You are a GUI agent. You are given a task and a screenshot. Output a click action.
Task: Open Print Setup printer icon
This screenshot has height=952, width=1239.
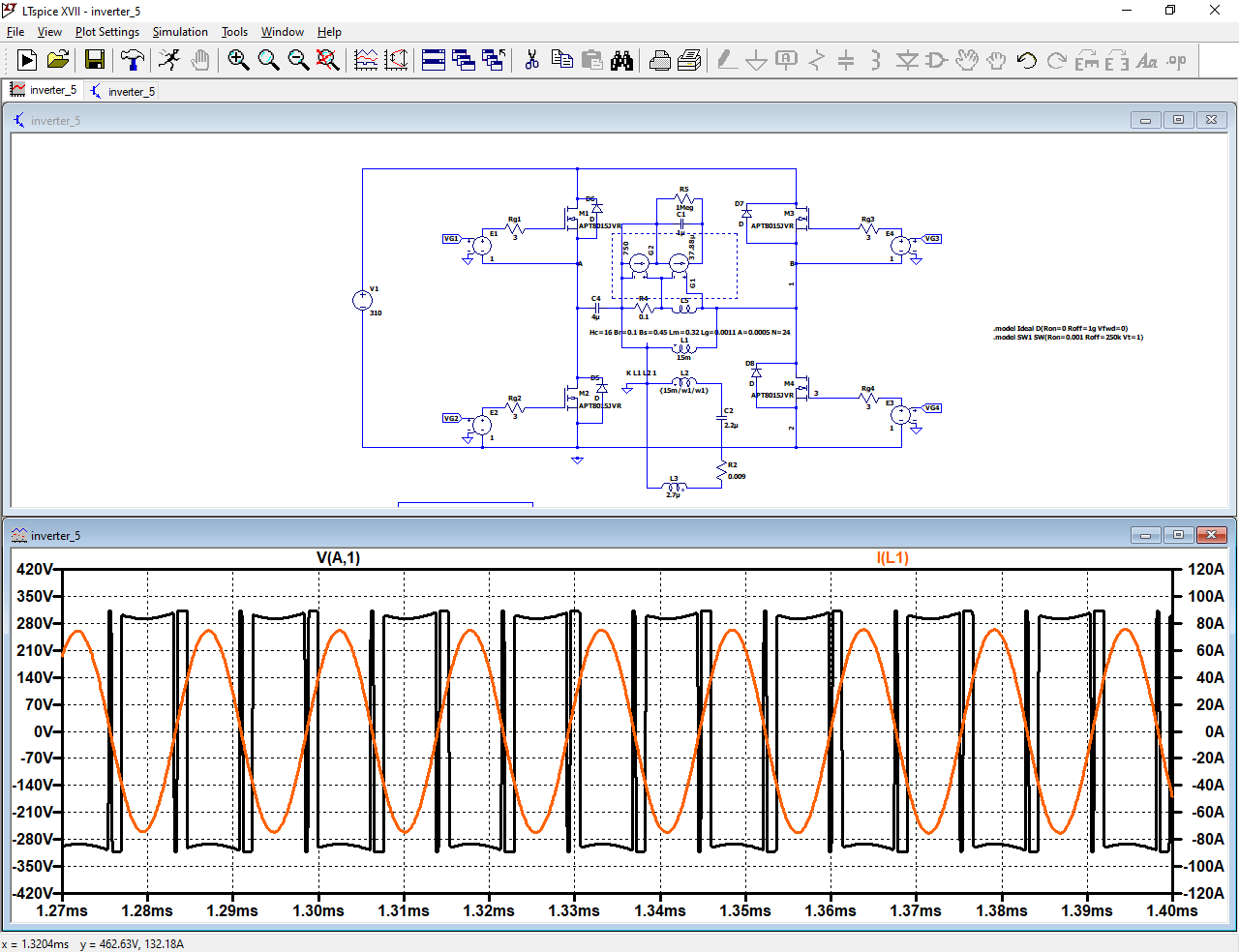tap(660, 60)
